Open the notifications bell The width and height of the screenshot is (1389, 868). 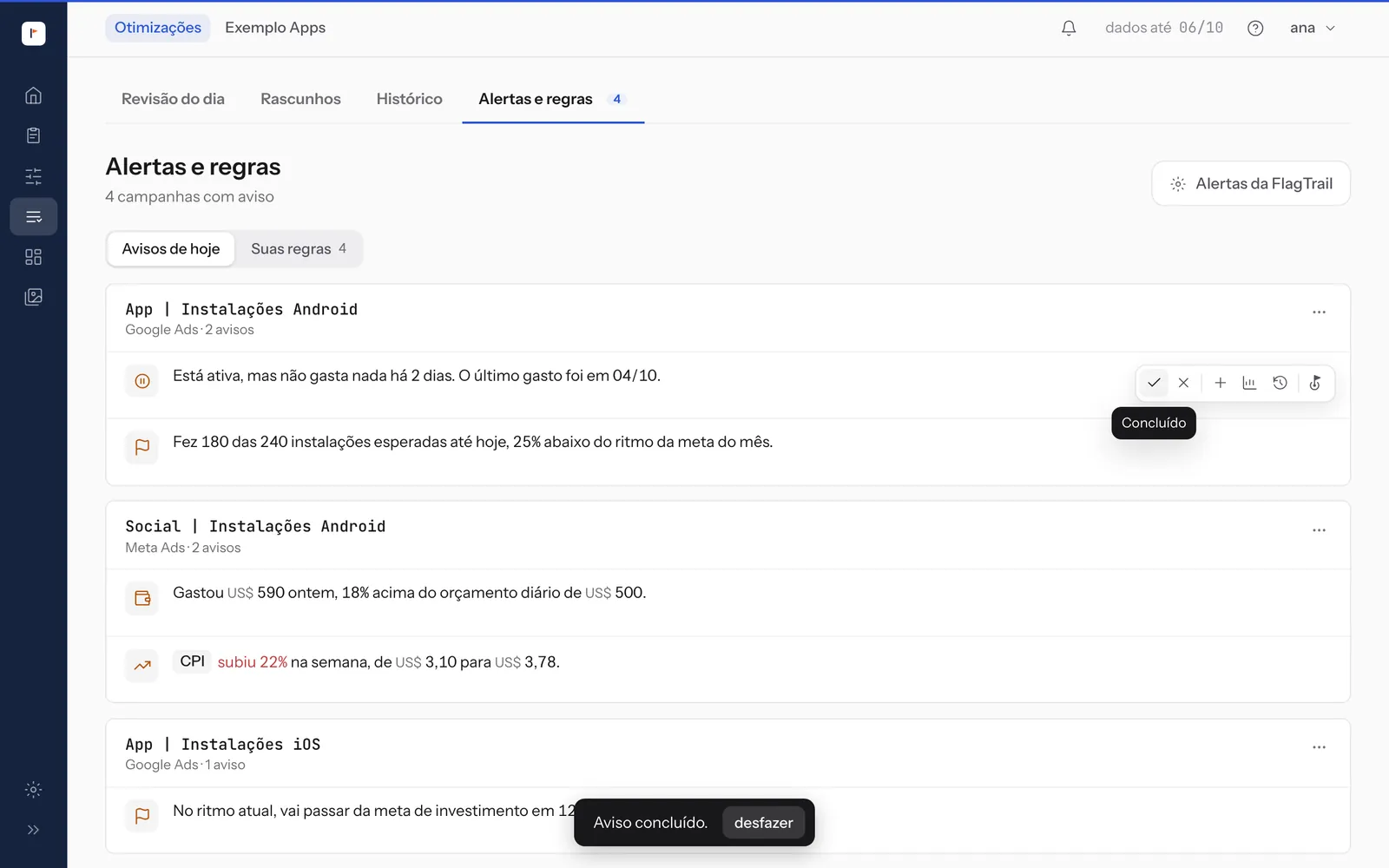click(1069, 28)
